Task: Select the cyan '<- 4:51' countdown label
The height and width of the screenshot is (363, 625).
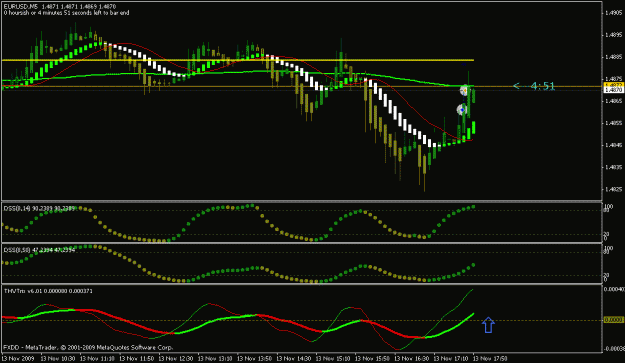Action: click(x=534, y=86)
